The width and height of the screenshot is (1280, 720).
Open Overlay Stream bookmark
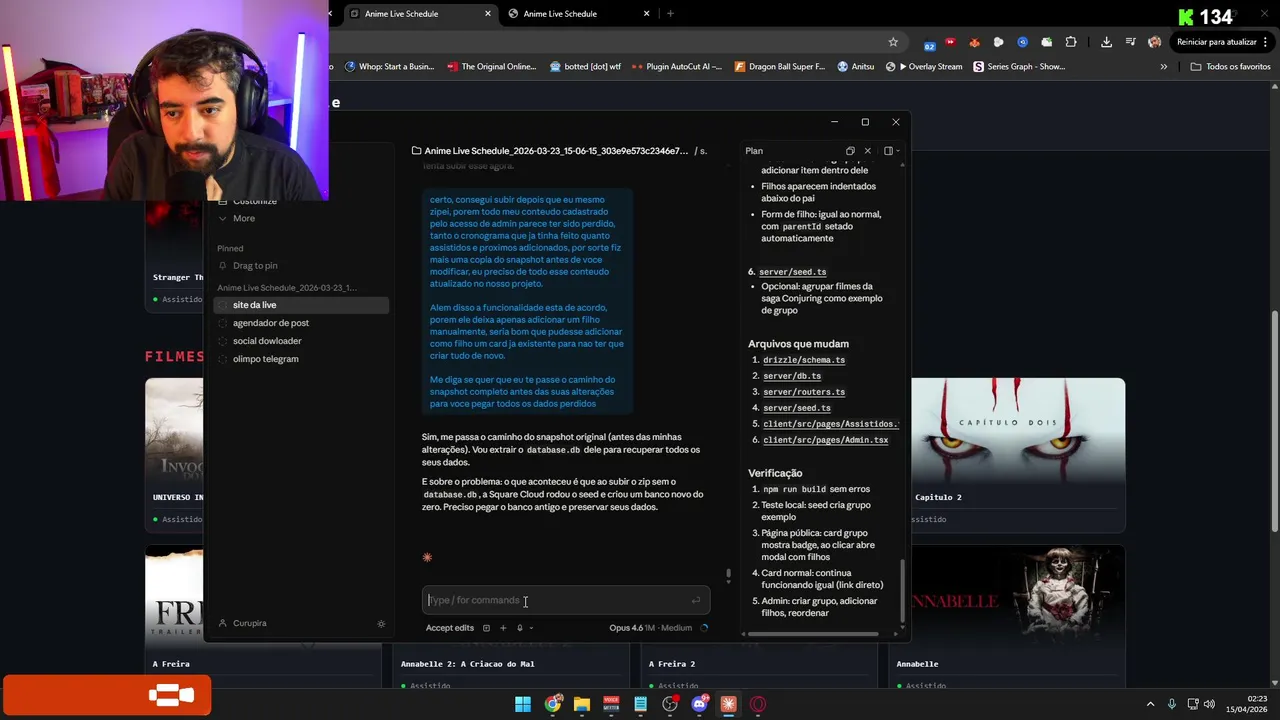(924, 67)
